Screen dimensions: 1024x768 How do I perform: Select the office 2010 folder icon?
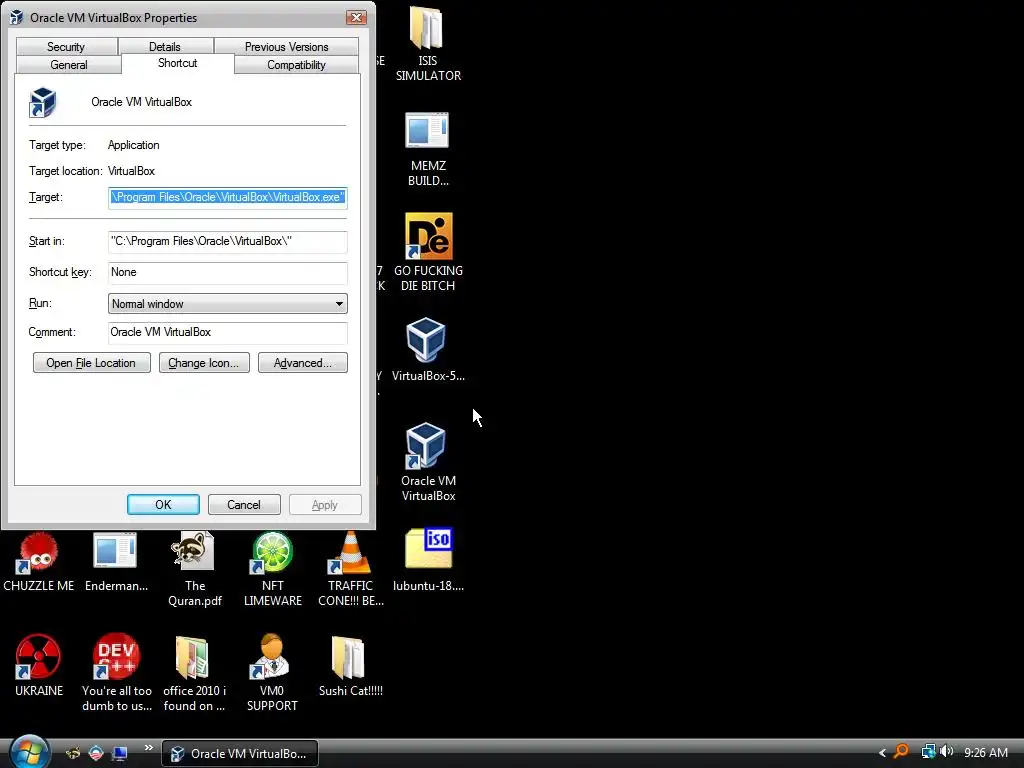pos(192,658)
